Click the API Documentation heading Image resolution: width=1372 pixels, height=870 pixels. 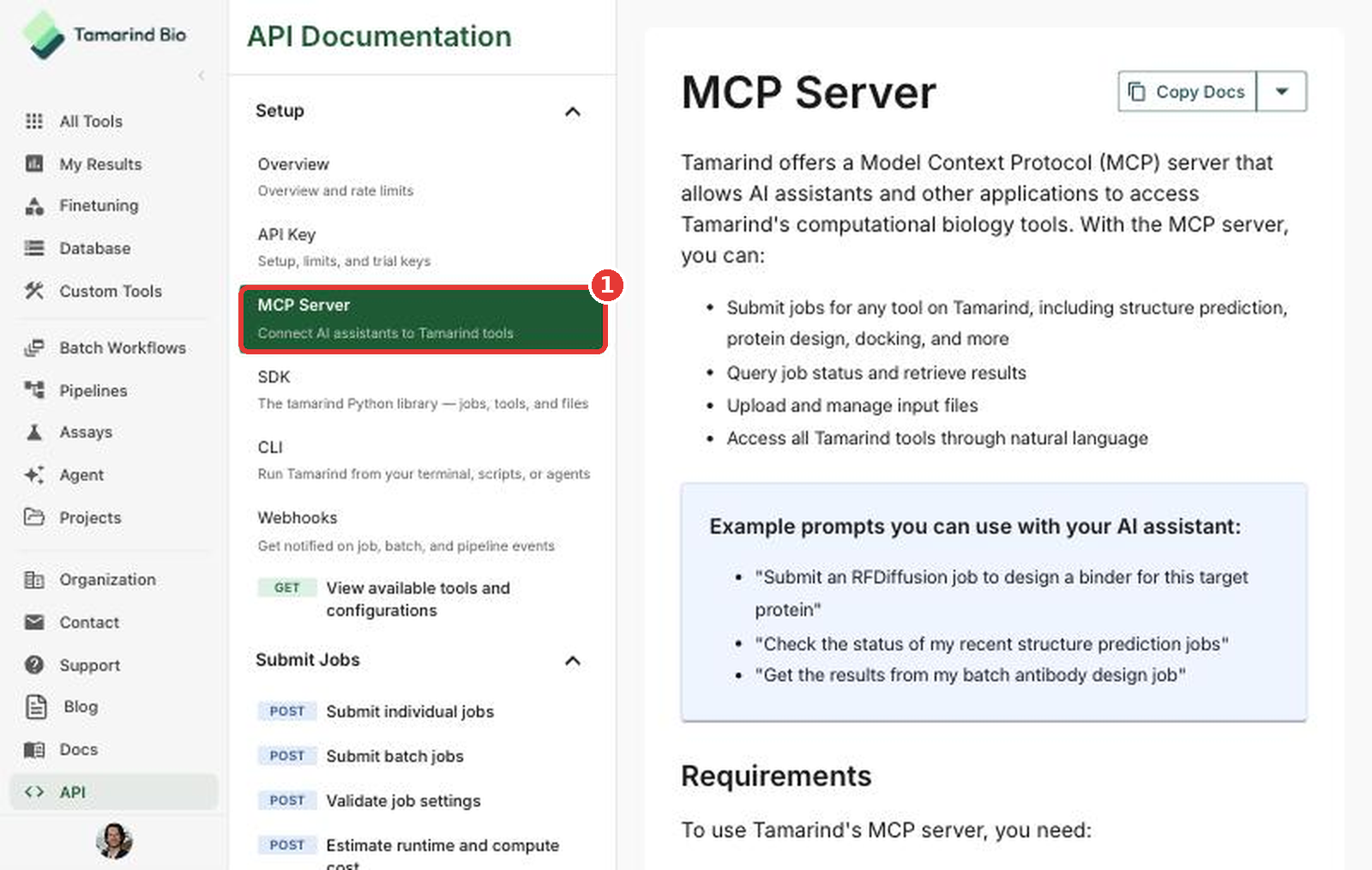pos(379,36)
